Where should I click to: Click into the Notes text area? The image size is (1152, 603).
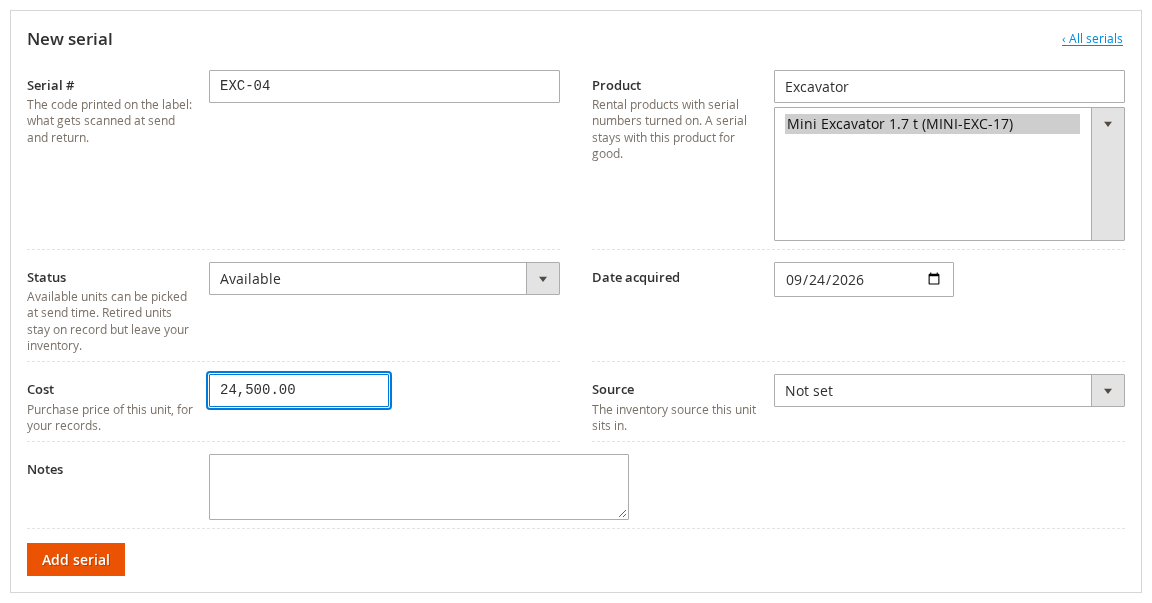[419, 487]
